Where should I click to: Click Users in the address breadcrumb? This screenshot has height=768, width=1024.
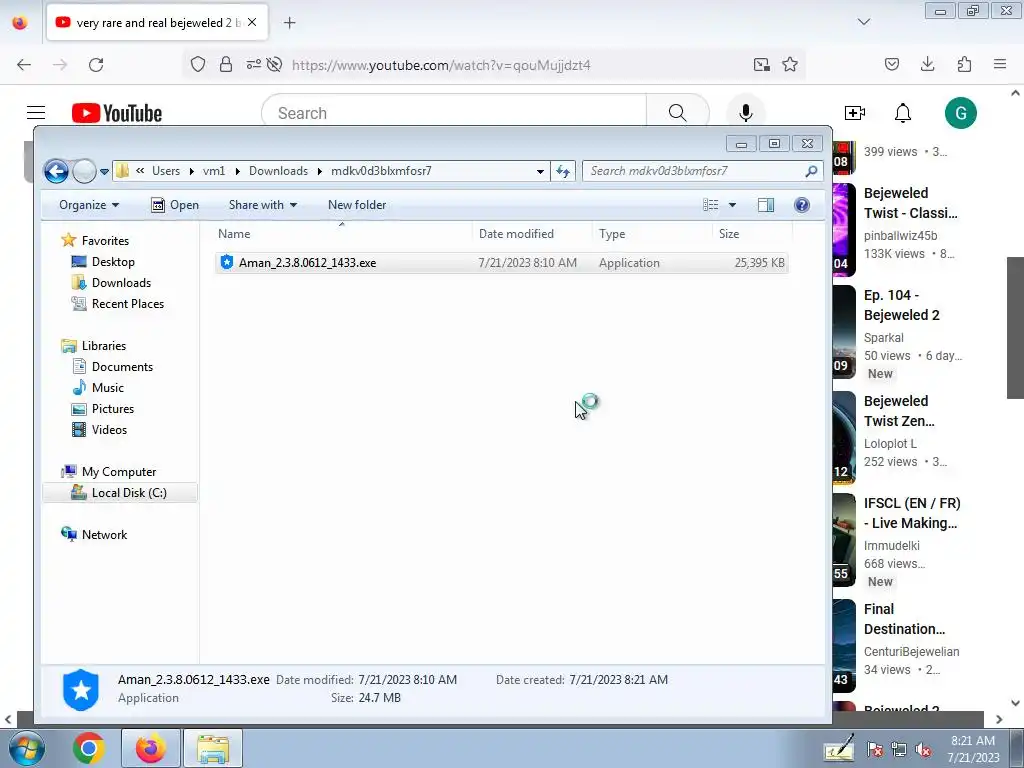166,171
